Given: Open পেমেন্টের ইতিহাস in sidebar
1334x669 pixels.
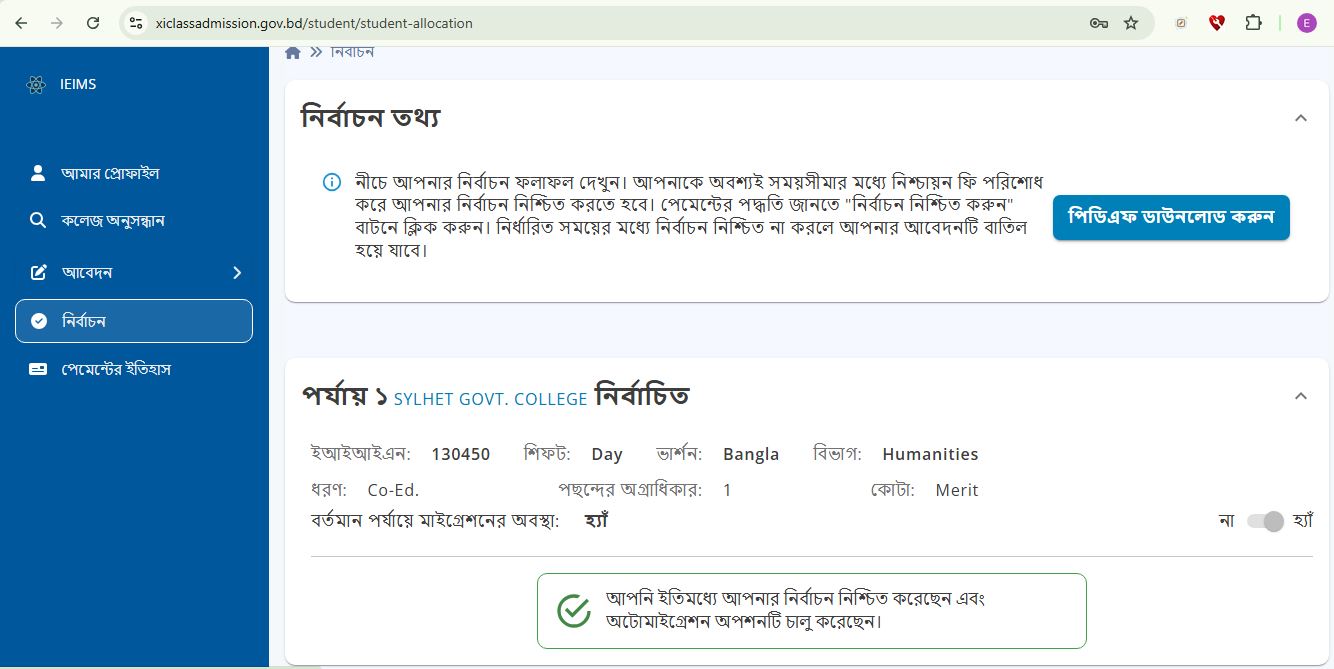Looking at the screenshot, I should point(116,369).
